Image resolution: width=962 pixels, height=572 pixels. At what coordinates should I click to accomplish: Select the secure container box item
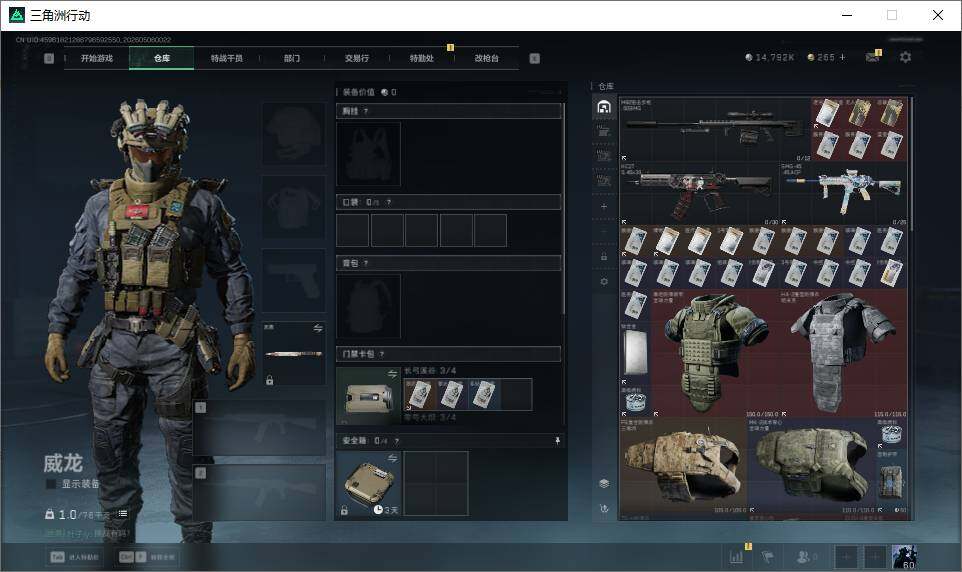[368, 484]
